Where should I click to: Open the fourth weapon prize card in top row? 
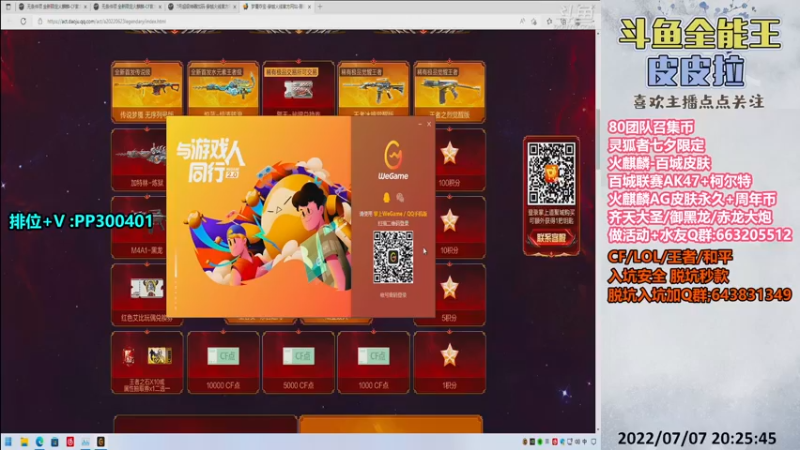click(x=373, y=92)
